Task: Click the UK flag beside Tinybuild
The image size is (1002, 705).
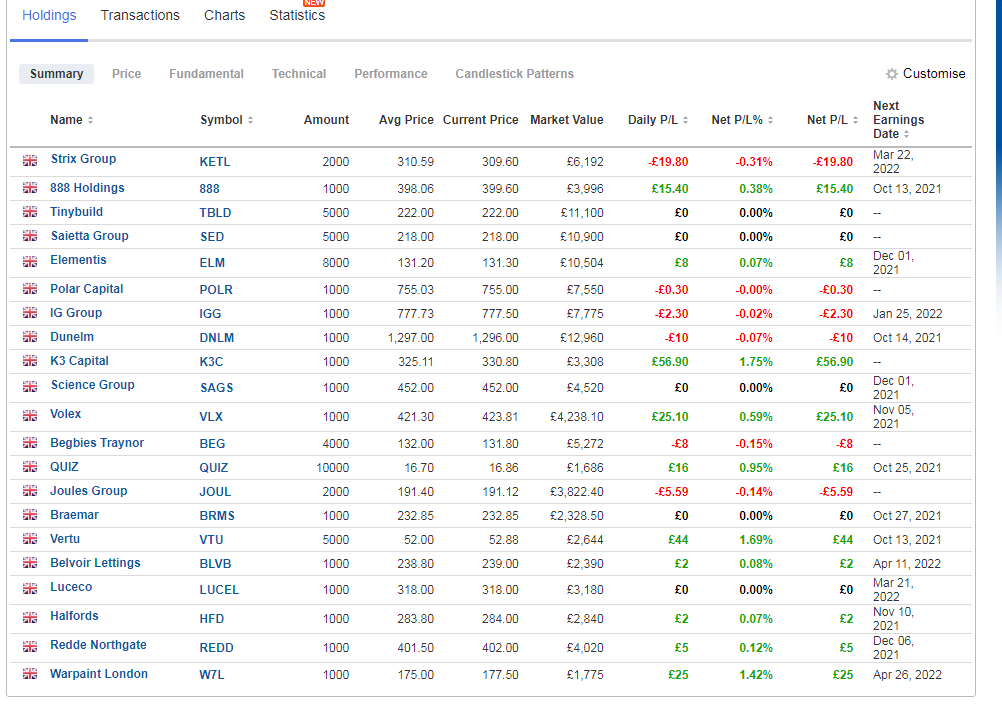Action: click(30, 212)
